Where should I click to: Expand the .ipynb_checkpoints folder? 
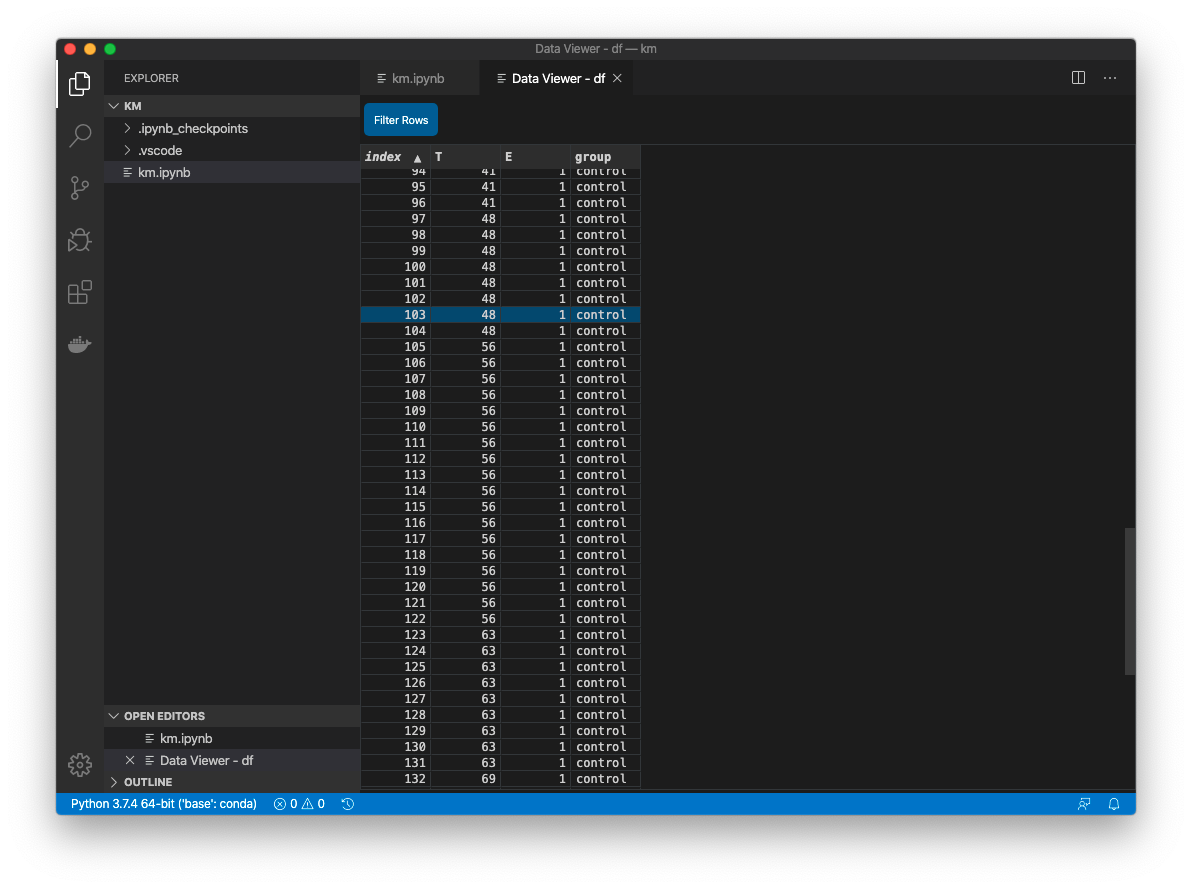(128, 129)
